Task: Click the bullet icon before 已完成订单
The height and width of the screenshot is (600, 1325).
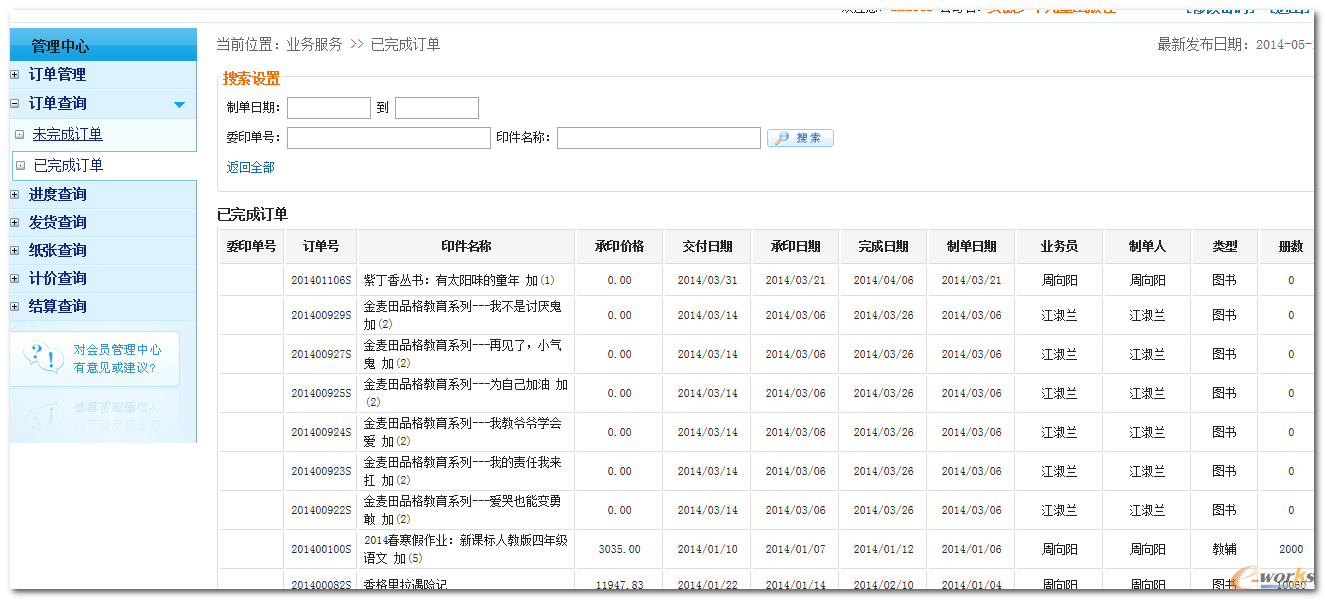Action: click(x=21, y=166)
